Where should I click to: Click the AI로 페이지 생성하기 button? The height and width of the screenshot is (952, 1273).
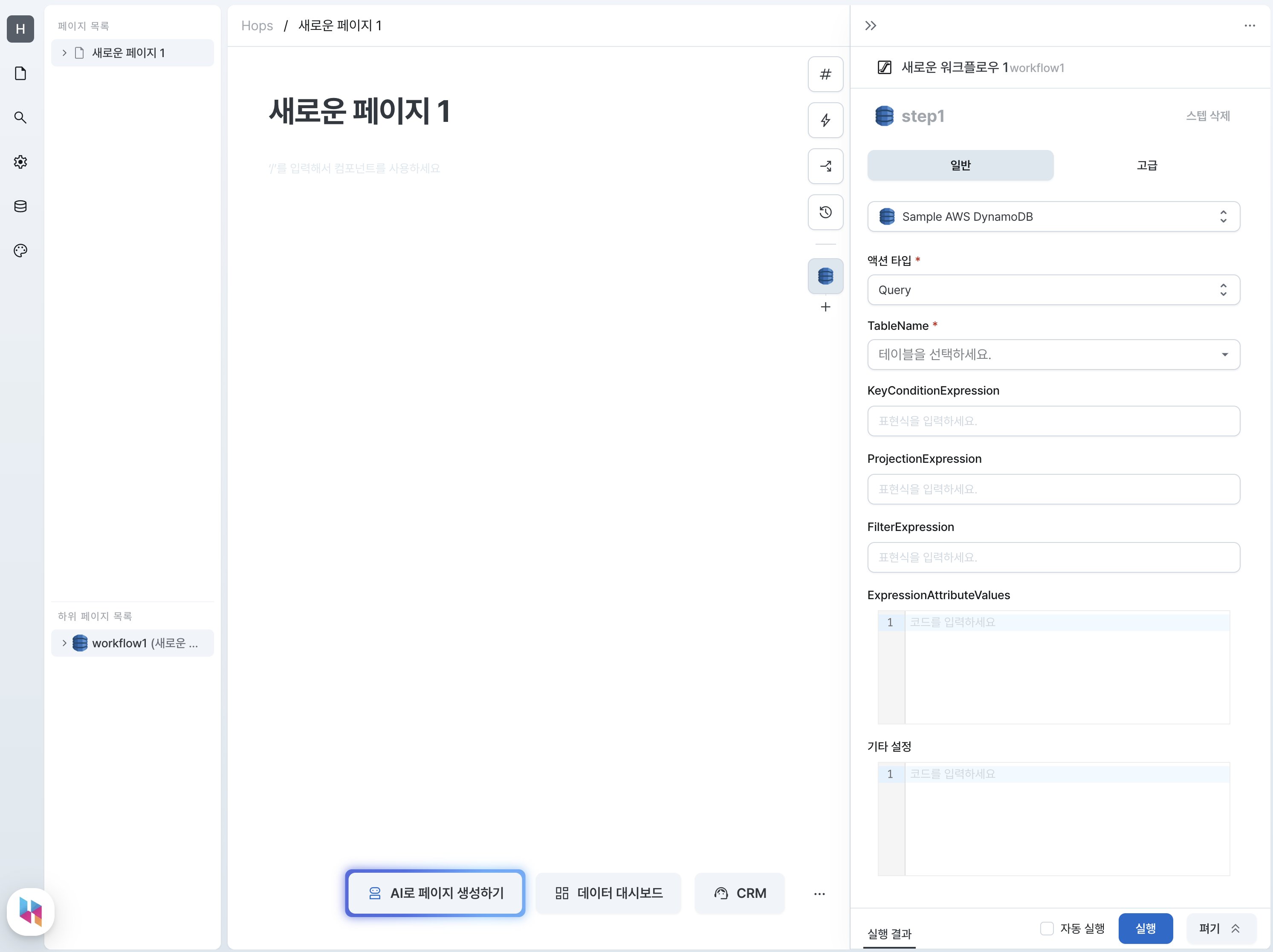(435, 893)
